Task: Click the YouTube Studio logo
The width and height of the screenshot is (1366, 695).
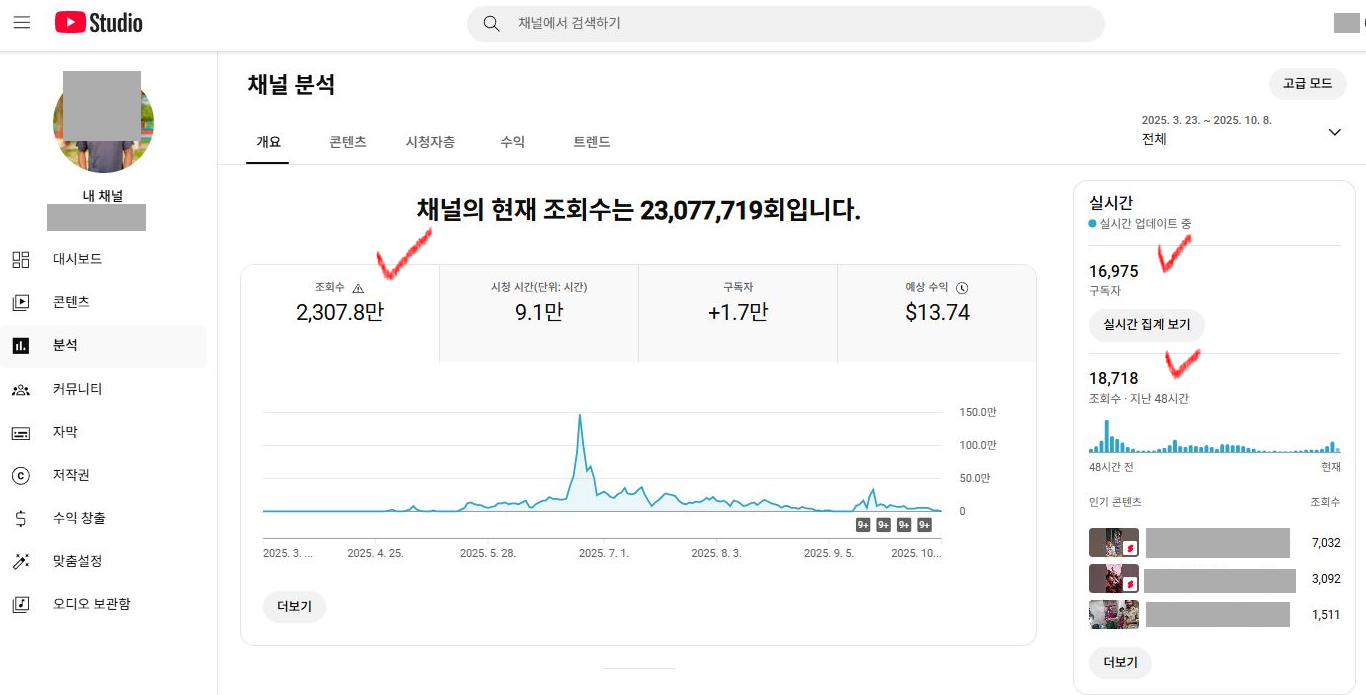Action: pos(99,23)
